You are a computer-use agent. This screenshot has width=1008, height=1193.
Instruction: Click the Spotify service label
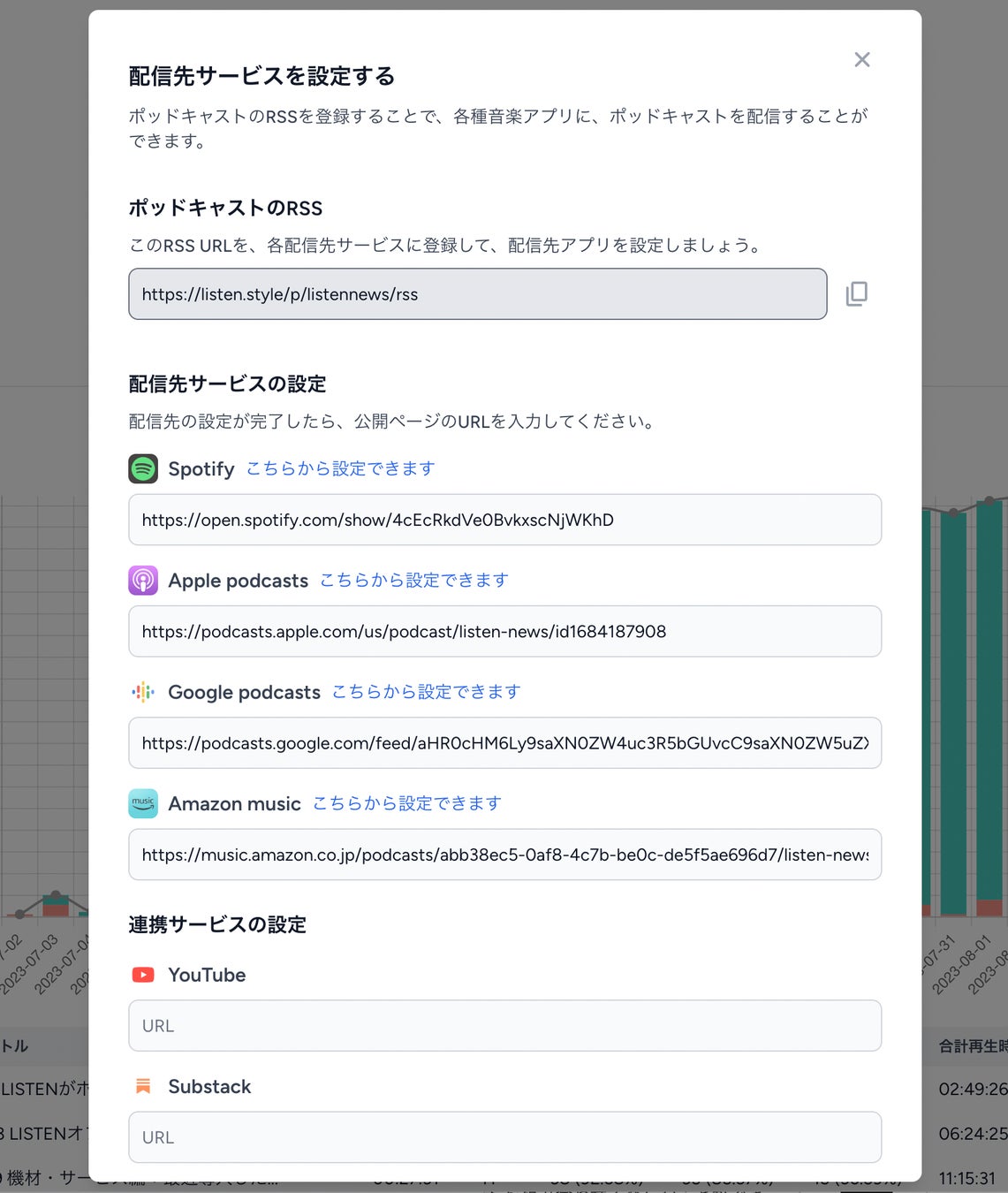[x=201, y=469]
